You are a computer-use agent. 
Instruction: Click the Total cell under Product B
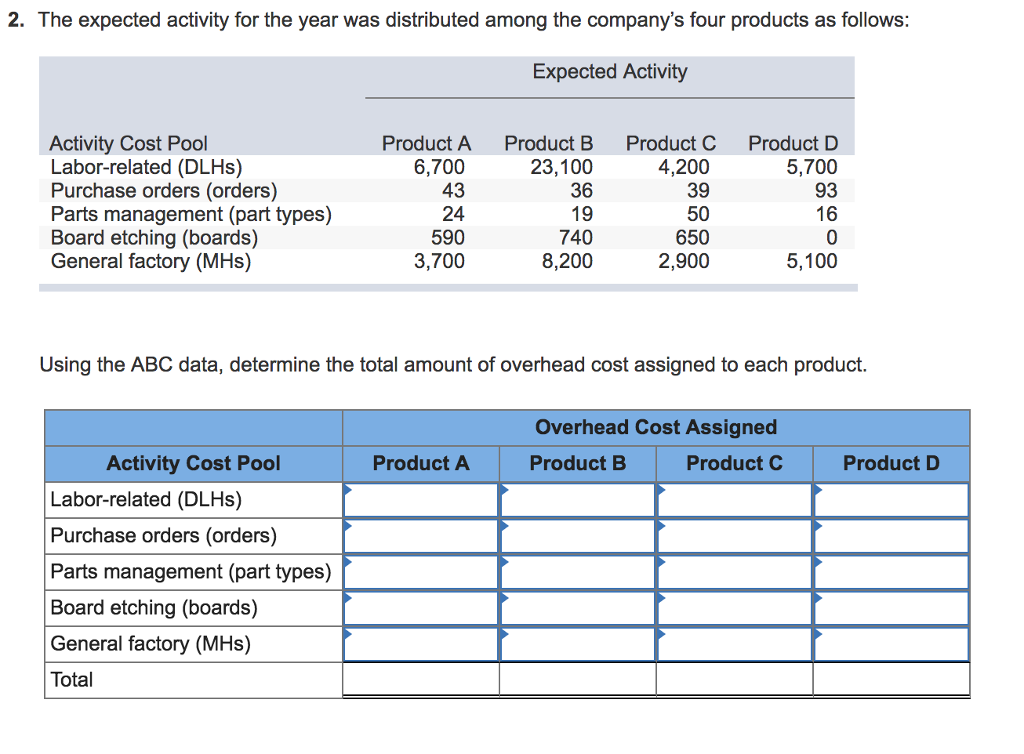click(x=577, y=679)
